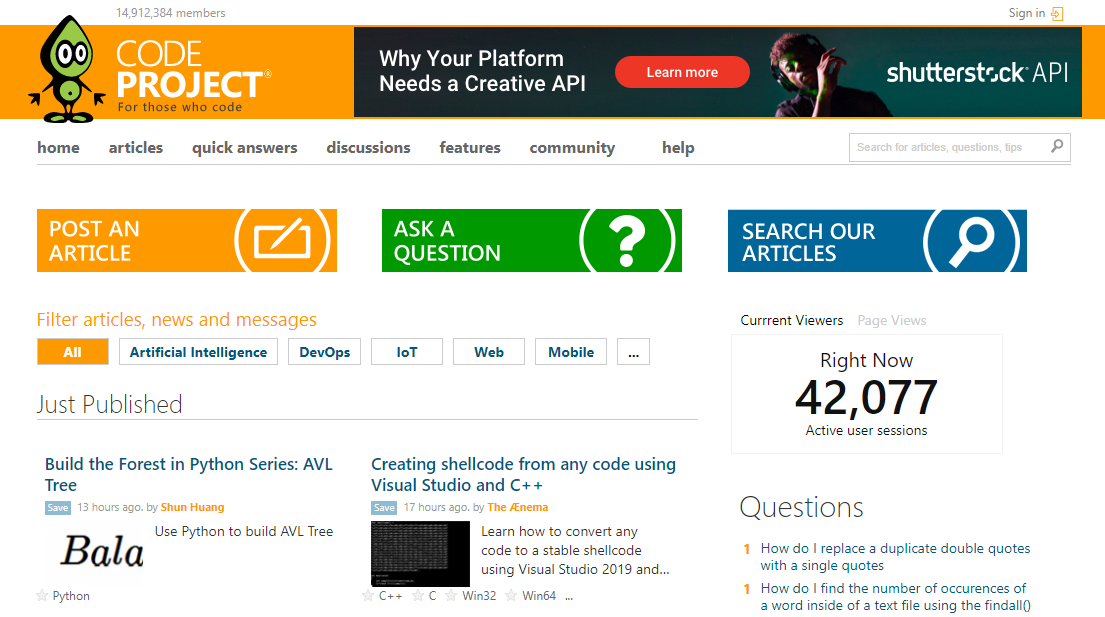Image resolution: width=1105 pixels, height=617 pixels.
Task: Click the SEARCH OUR ARTICLES text
Action: click(808, 242)
